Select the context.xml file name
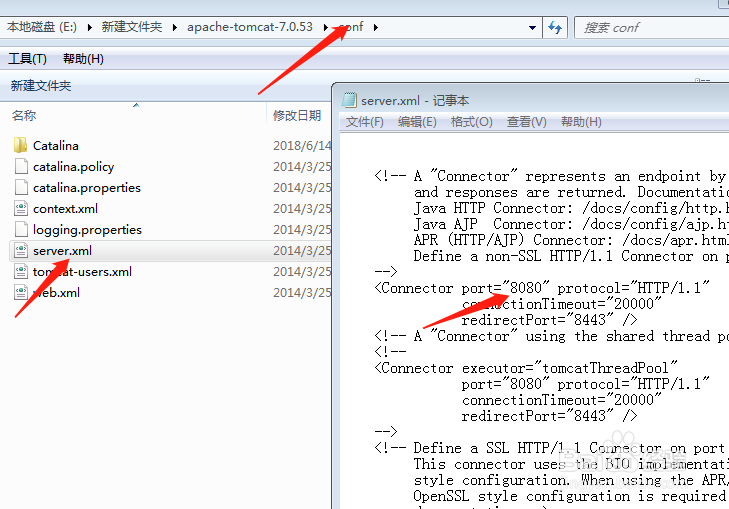Image resolution: width=729 pixels, height=509 pixels. point(66,208)
